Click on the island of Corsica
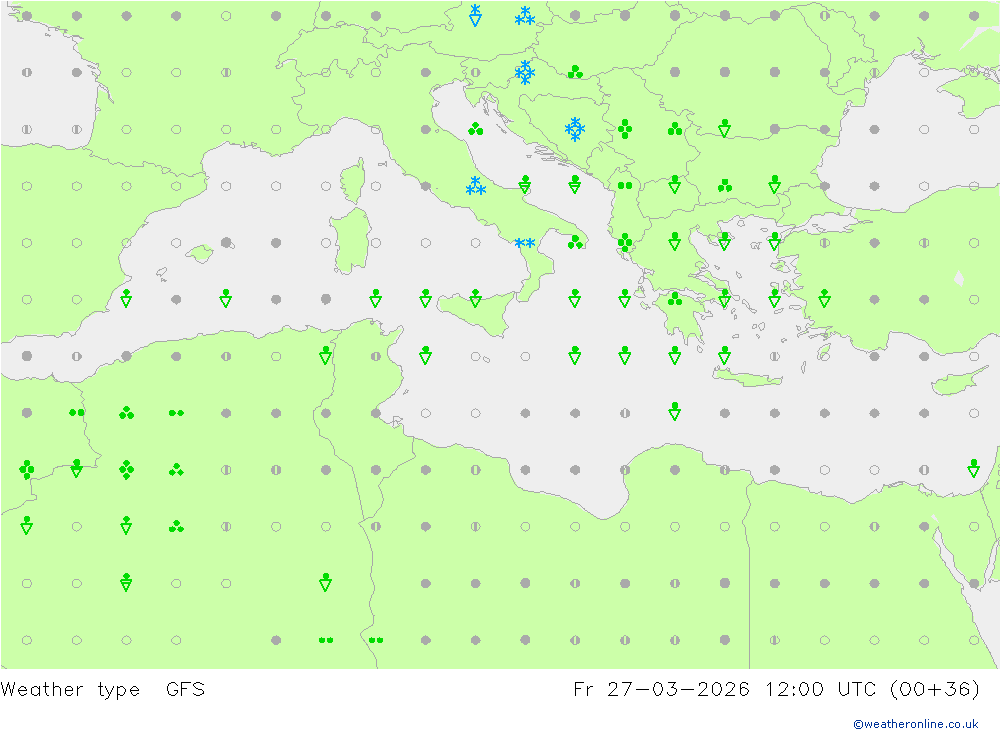The height and width of the screenshot is (733, 1000). [x=354, y=181]
